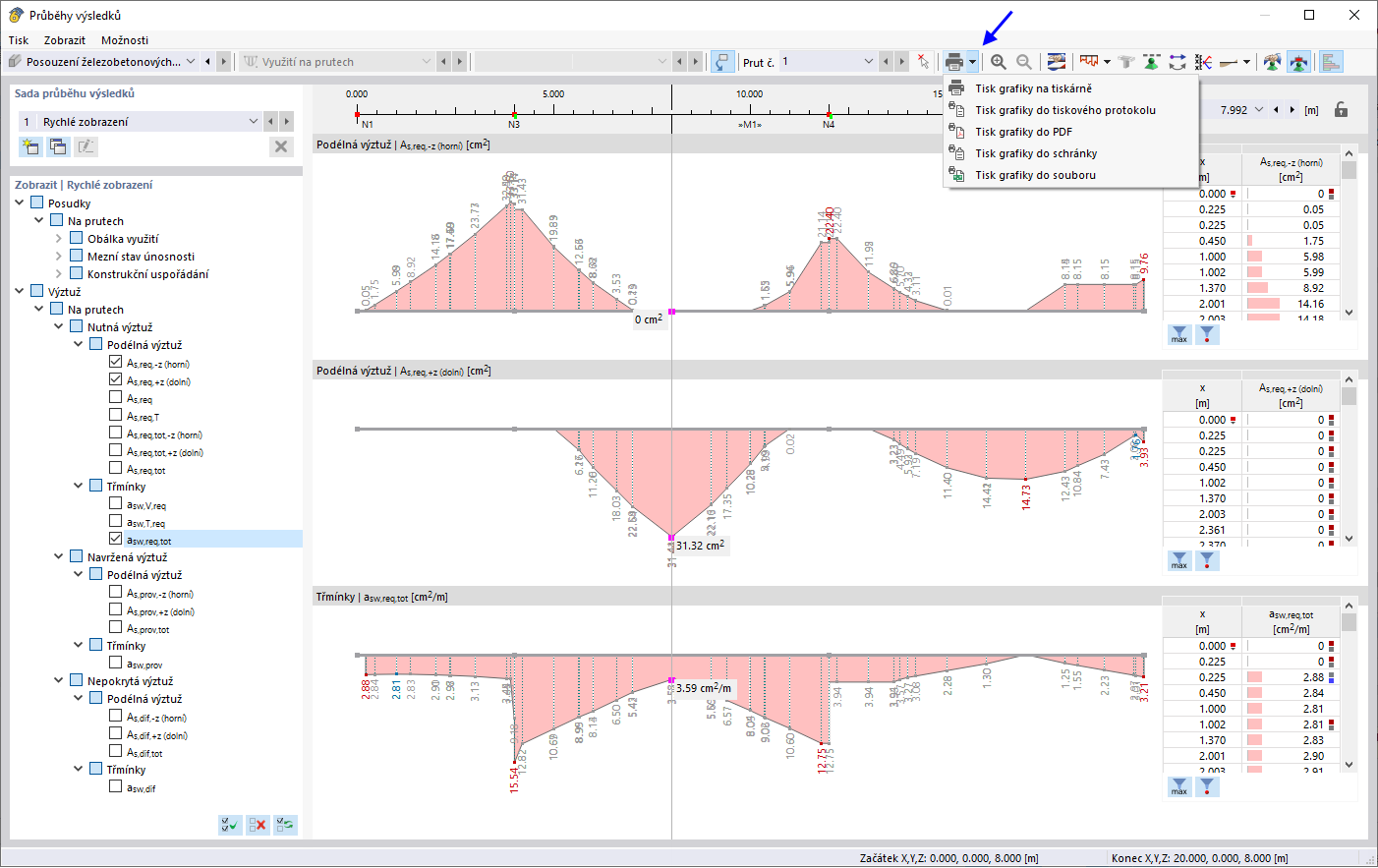Open the Možnosti menu
The image size is (1378, 868).
click(x=125, y=40)
